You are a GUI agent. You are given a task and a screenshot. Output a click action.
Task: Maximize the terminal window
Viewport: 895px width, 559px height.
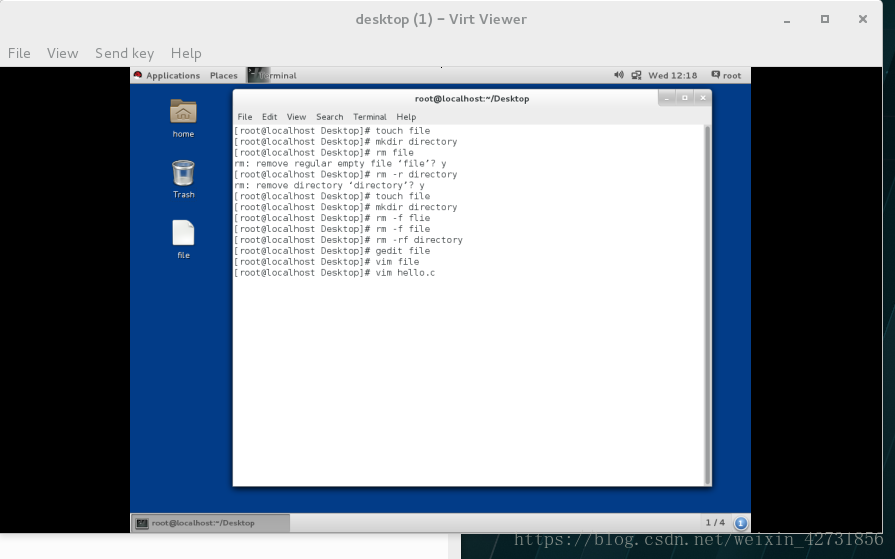(x=685, y=98)
